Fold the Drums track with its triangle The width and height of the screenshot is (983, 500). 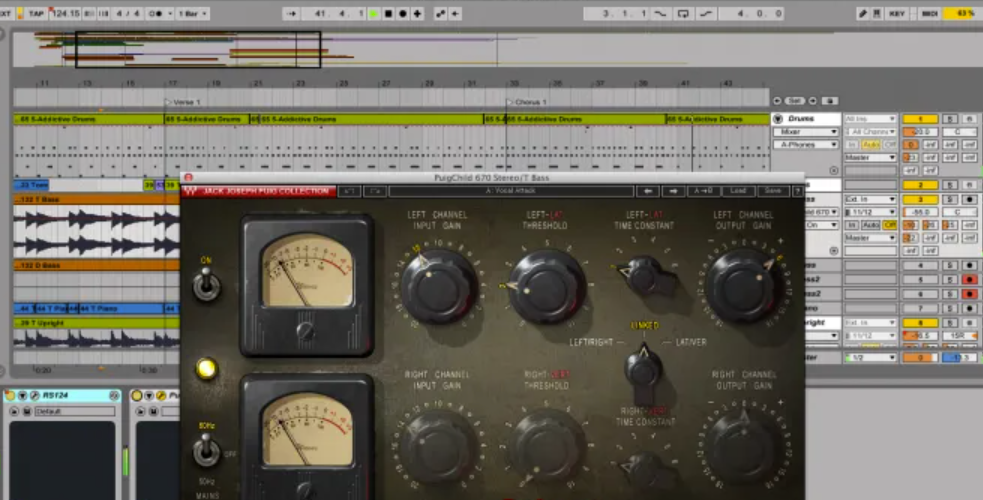click(778, 118)
